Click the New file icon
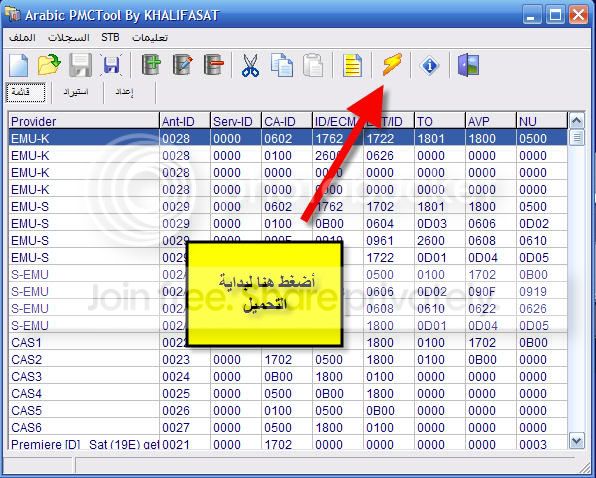The image size is (596, 478). (x=19, y=65)
